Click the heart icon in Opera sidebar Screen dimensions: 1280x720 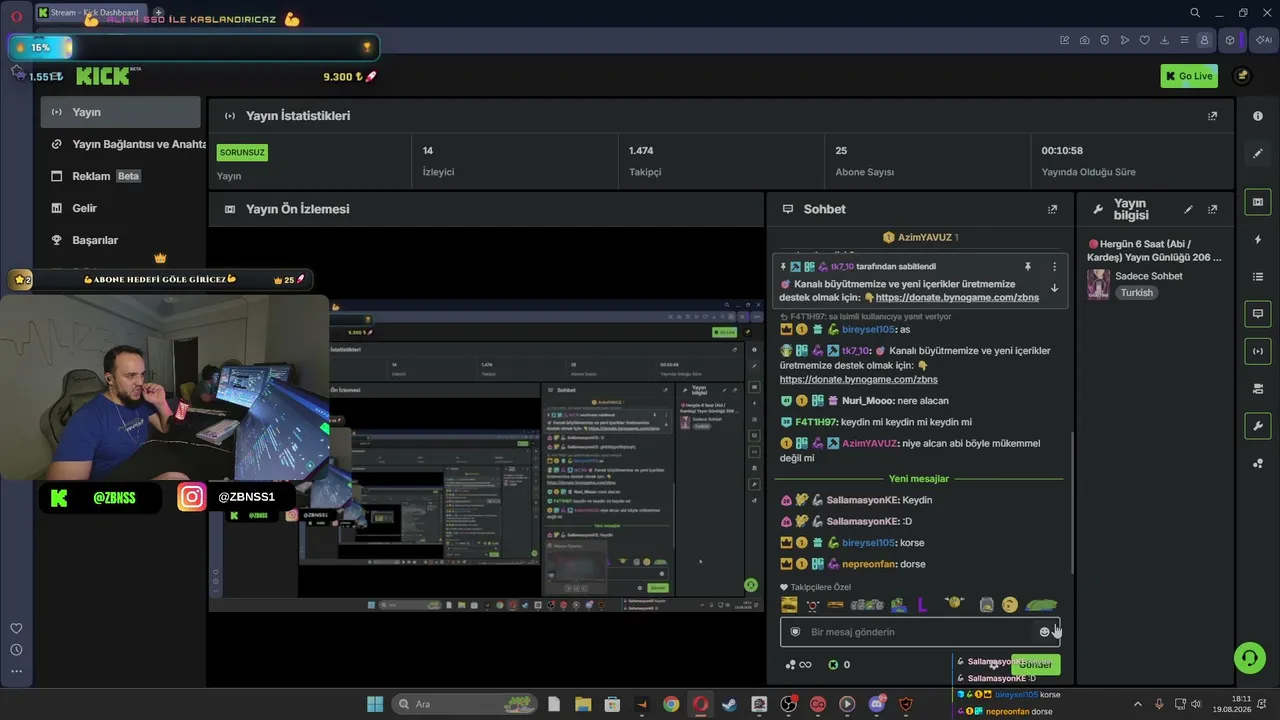[16, 628]
